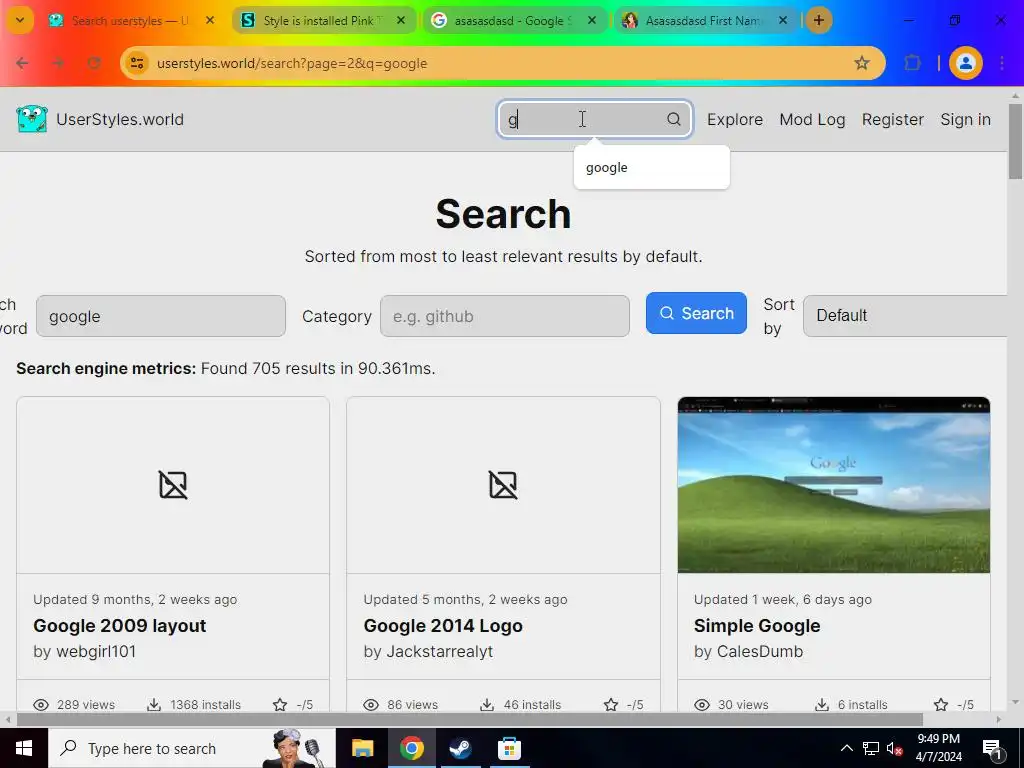This screenshot has width=1024, height=768.
Task: Close the asasasdasd Google tab
Action: (592, 20)
